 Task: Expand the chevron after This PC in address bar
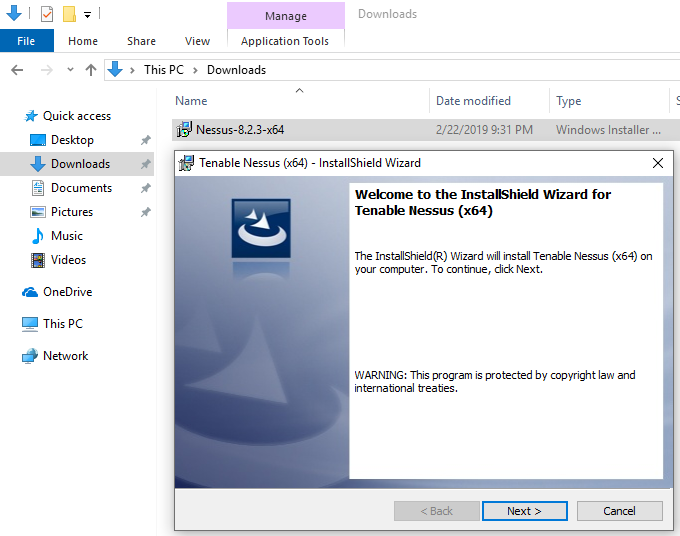(196, 70)
